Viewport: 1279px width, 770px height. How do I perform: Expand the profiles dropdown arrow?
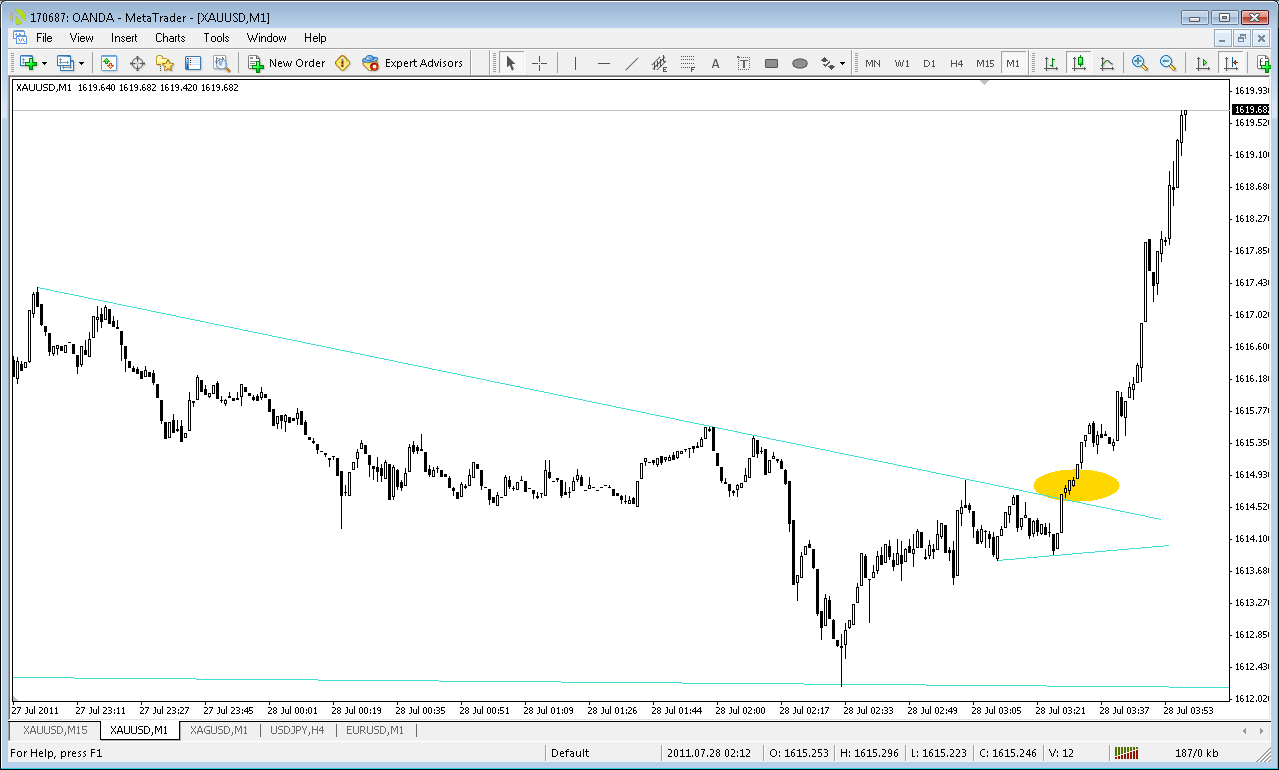[x=82, y=63]
